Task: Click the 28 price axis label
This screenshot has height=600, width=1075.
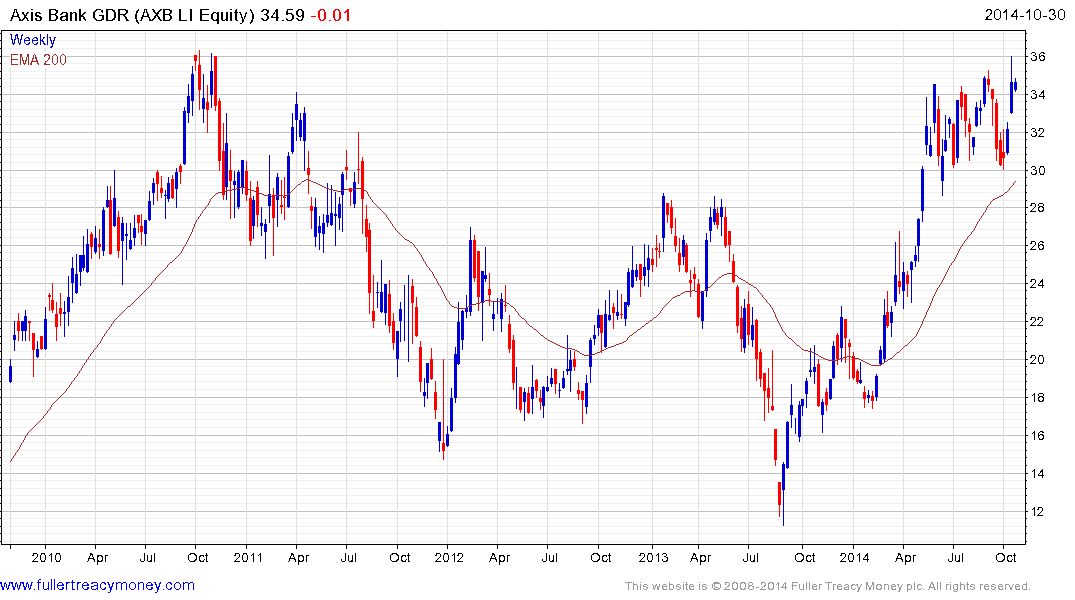Action: pyautogui.click(x=1038, y=208)
